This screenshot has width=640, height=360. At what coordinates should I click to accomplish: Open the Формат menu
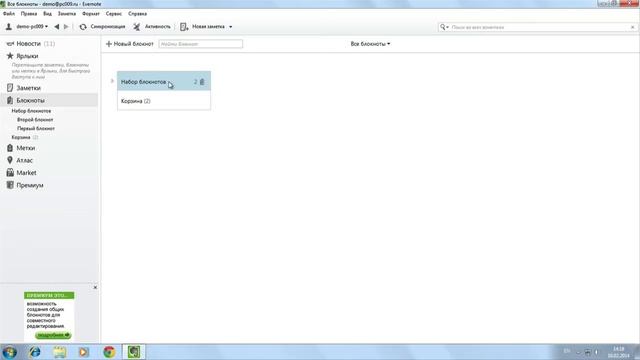tap(91, 13)
